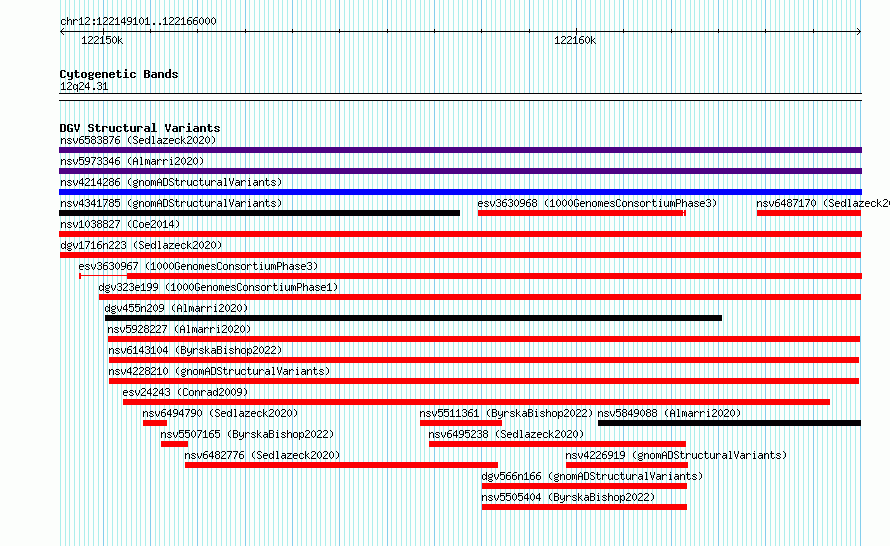Viewport: 890px width, 546px height.
Task: Select the red bar of esv24243
Action: (x=476, y=402)
